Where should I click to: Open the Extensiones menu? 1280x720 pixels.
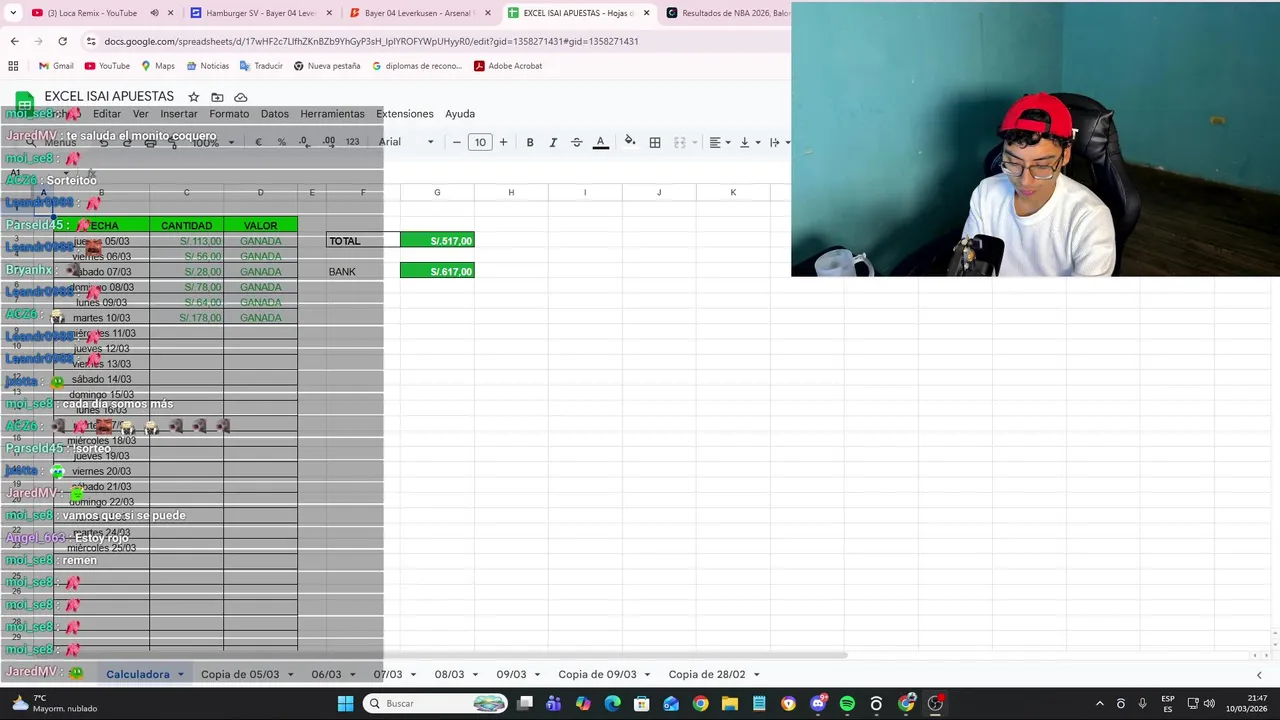tap(405, 114)
